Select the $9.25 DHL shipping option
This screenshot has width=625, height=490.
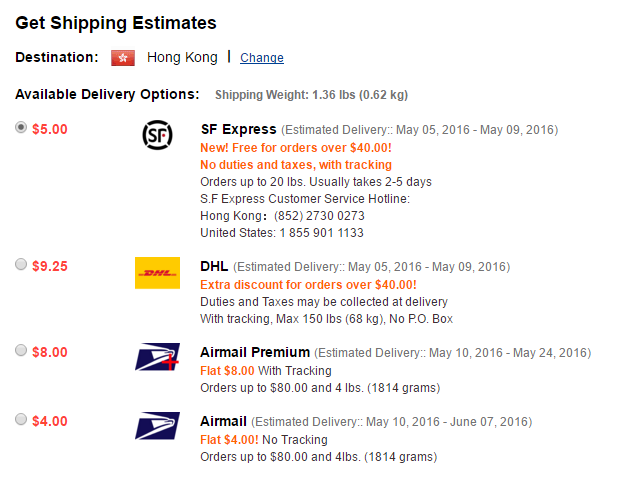point(22,264)
